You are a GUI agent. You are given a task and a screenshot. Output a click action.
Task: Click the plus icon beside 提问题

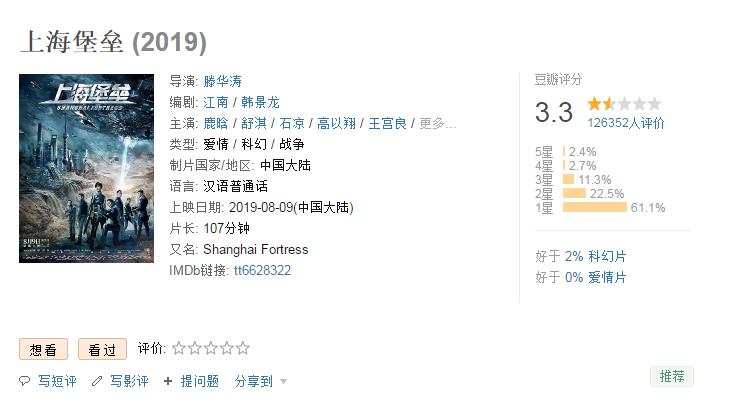[168, 381]
